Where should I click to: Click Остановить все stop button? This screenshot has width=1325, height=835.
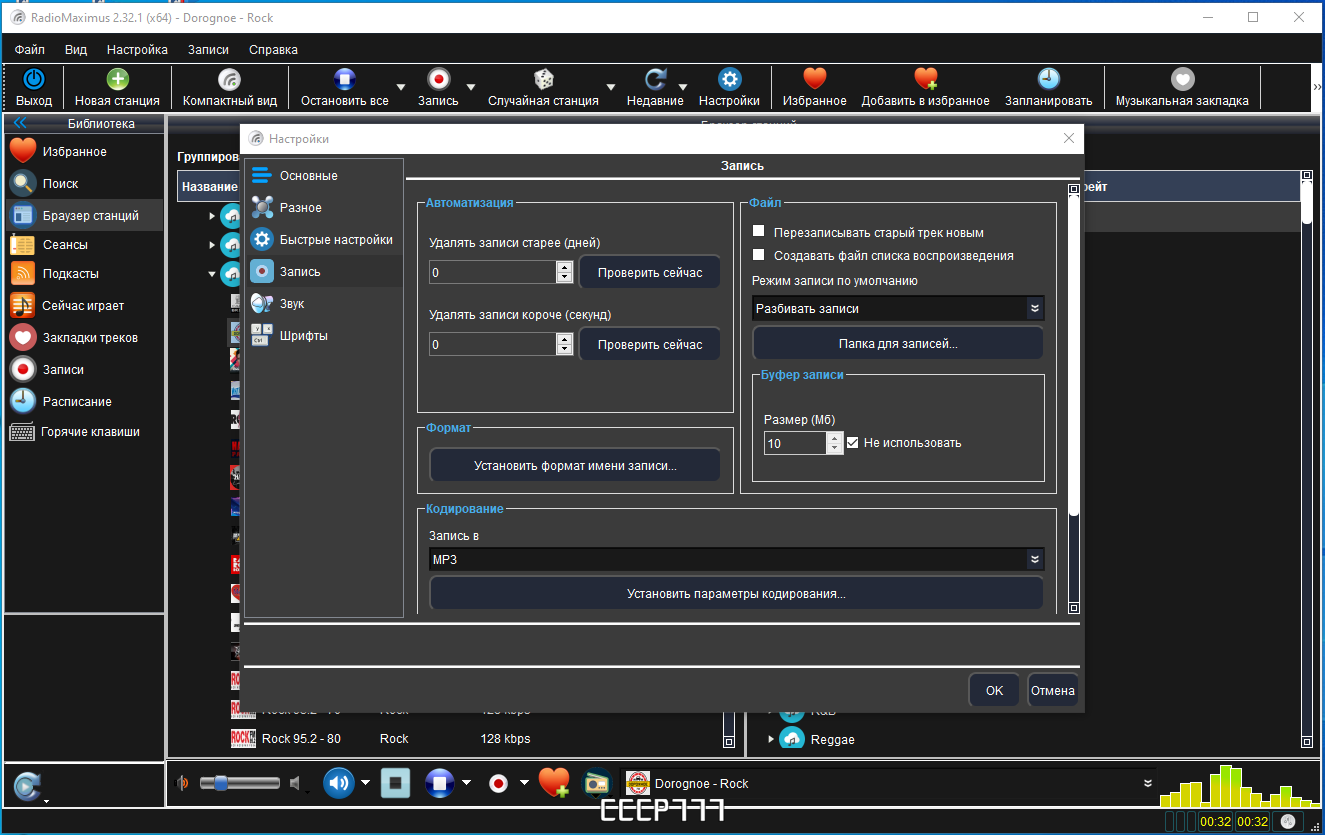[345, 87]
